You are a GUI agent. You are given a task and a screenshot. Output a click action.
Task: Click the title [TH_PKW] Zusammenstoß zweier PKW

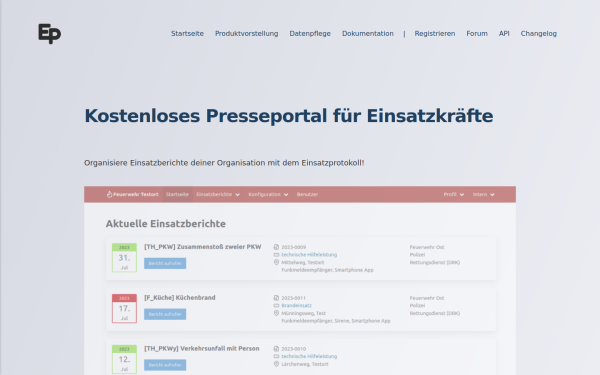tap(203, 247)
